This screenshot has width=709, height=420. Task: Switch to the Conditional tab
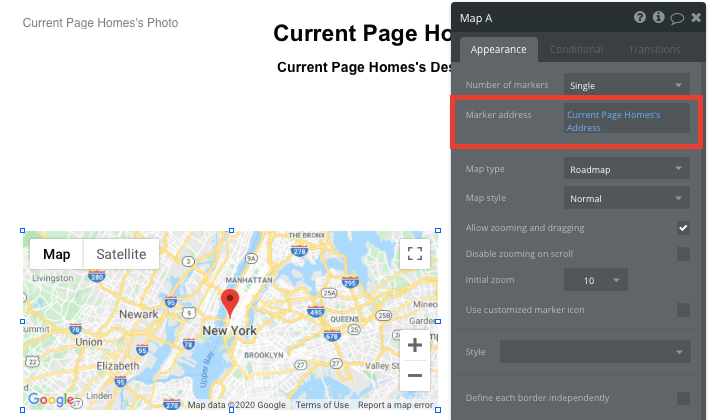pyautogui.click(x=577, y=49)
